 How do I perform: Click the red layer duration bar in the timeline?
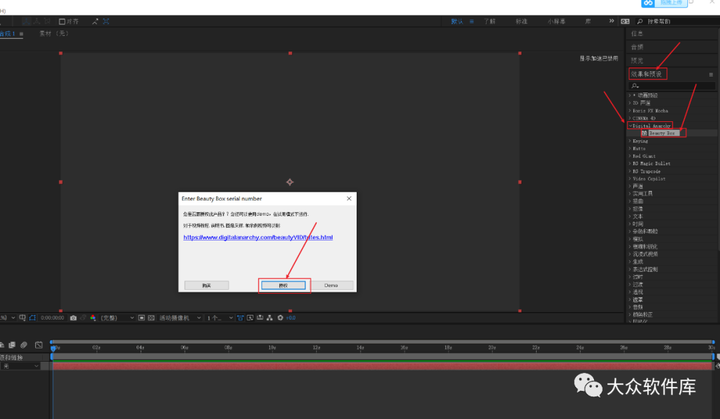382,367
